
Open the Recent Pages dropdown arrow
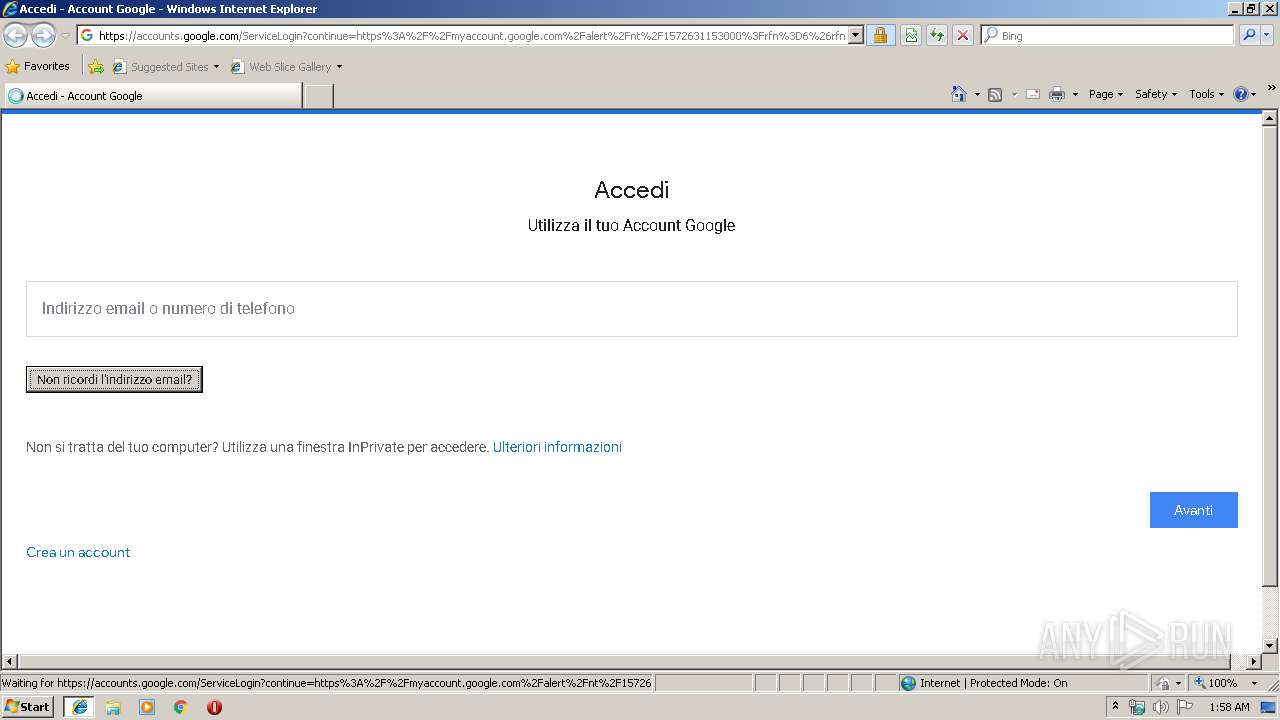(x=65, y=36)
